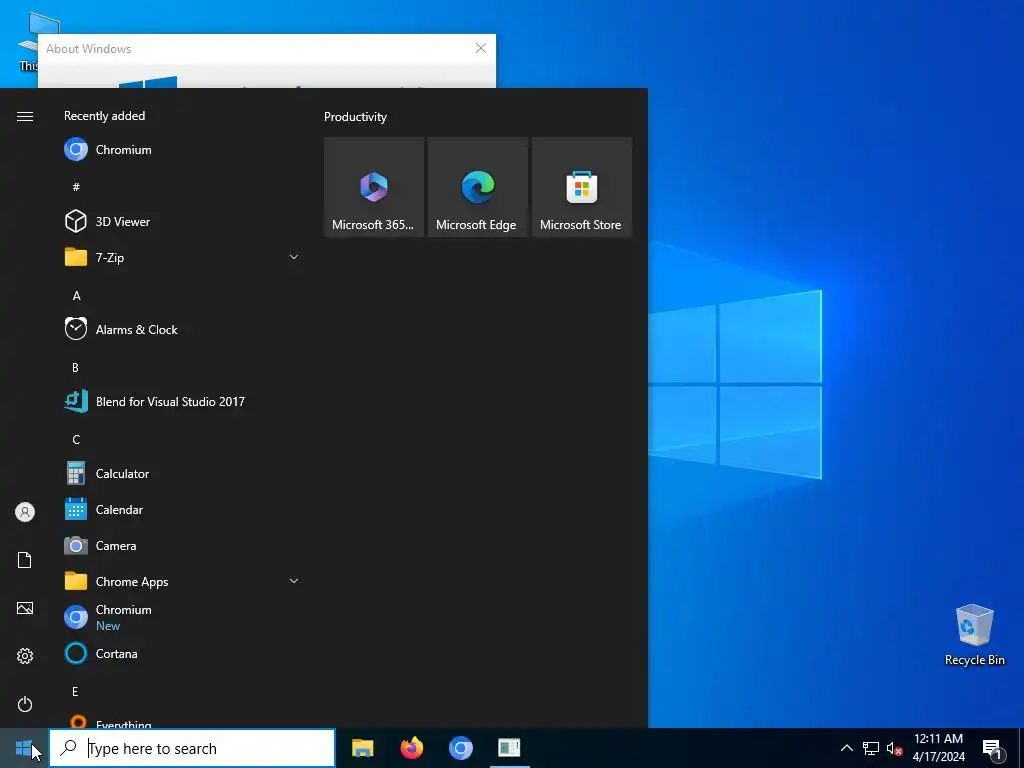Launch Chromium from the taskbar

[460, 748]
